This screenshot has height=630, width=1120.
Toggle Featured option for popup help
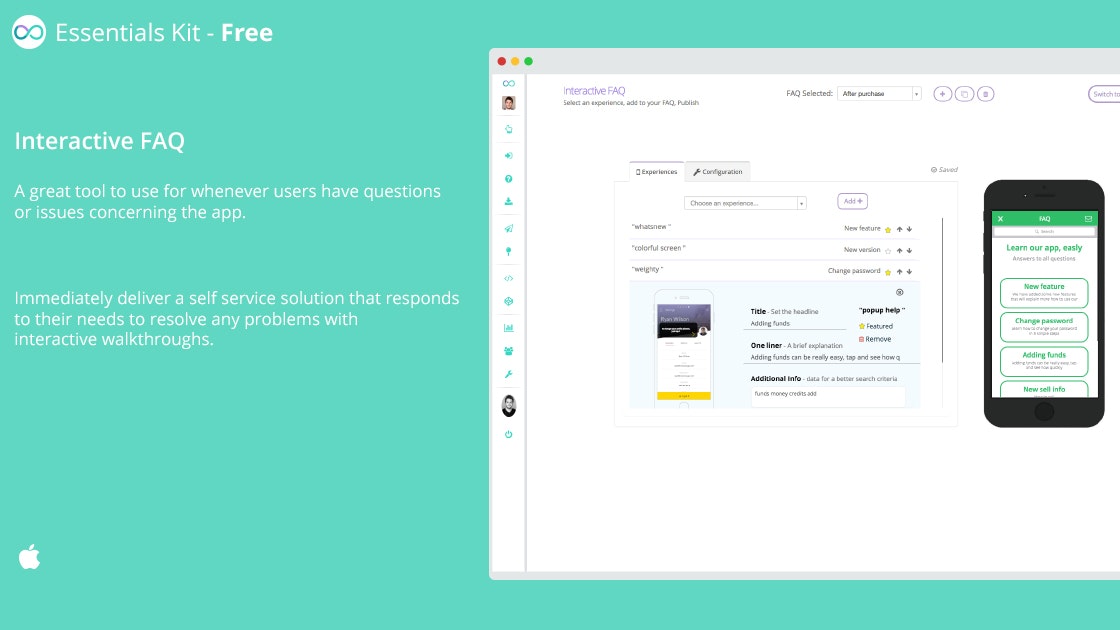pyautogui.click(x=876, y=326)
